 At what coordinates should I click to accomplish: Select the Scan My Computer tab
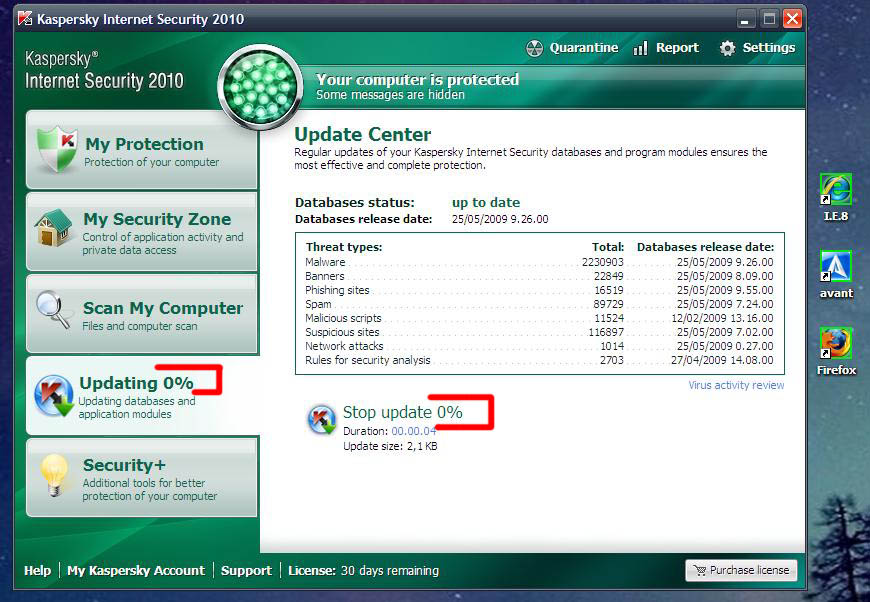click(x=141, y=314)
